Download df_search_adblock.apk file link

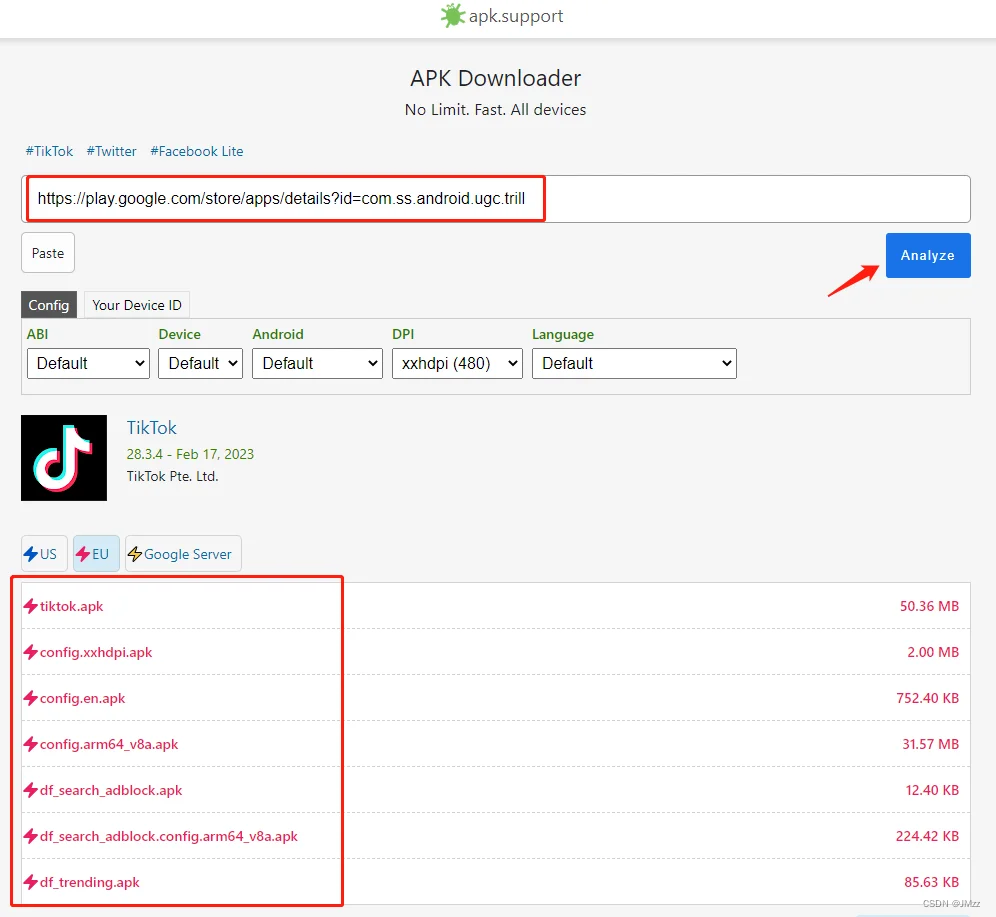tap(111, 791)
